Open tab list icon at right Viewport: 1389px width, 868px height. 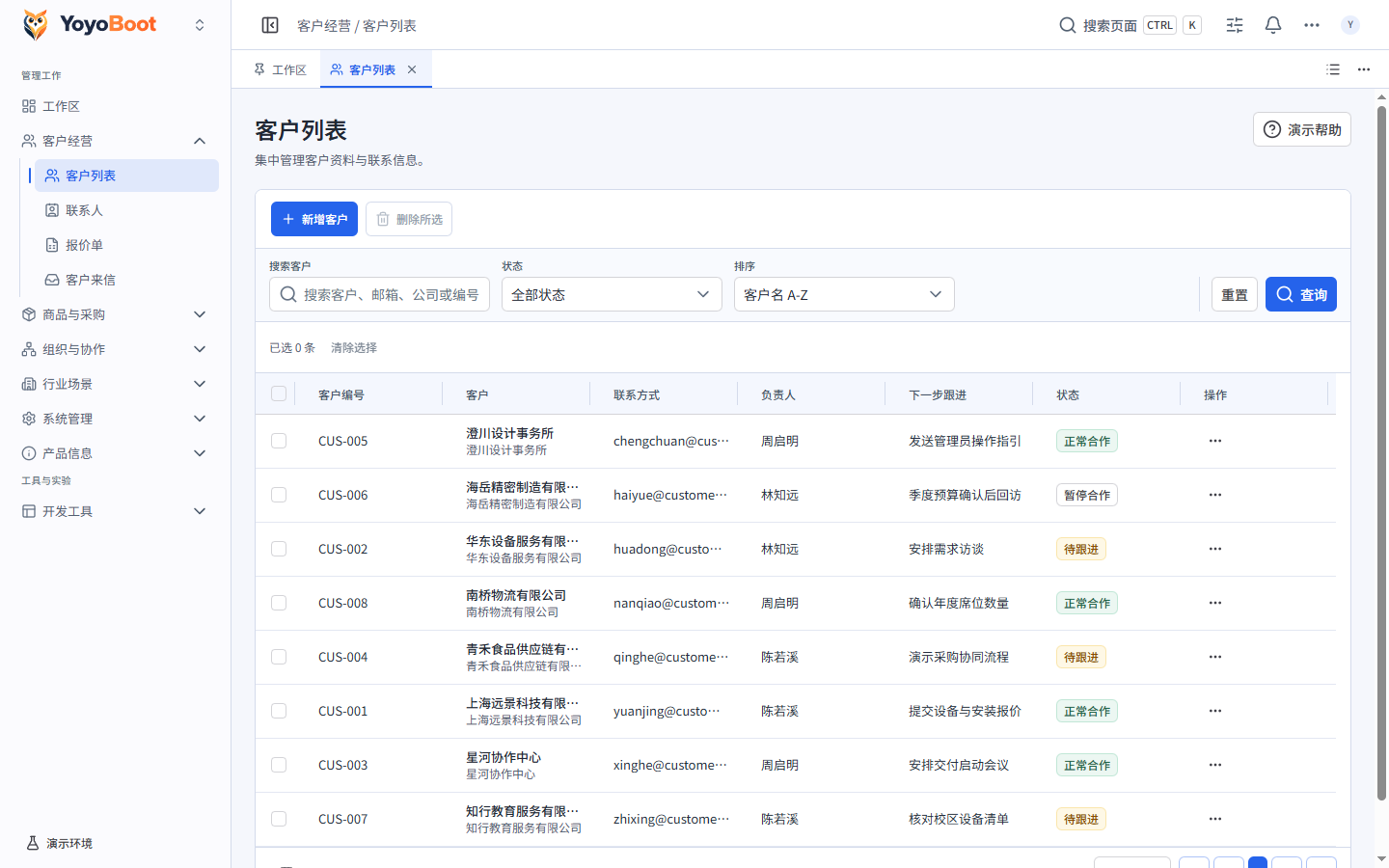(1333, 69)
